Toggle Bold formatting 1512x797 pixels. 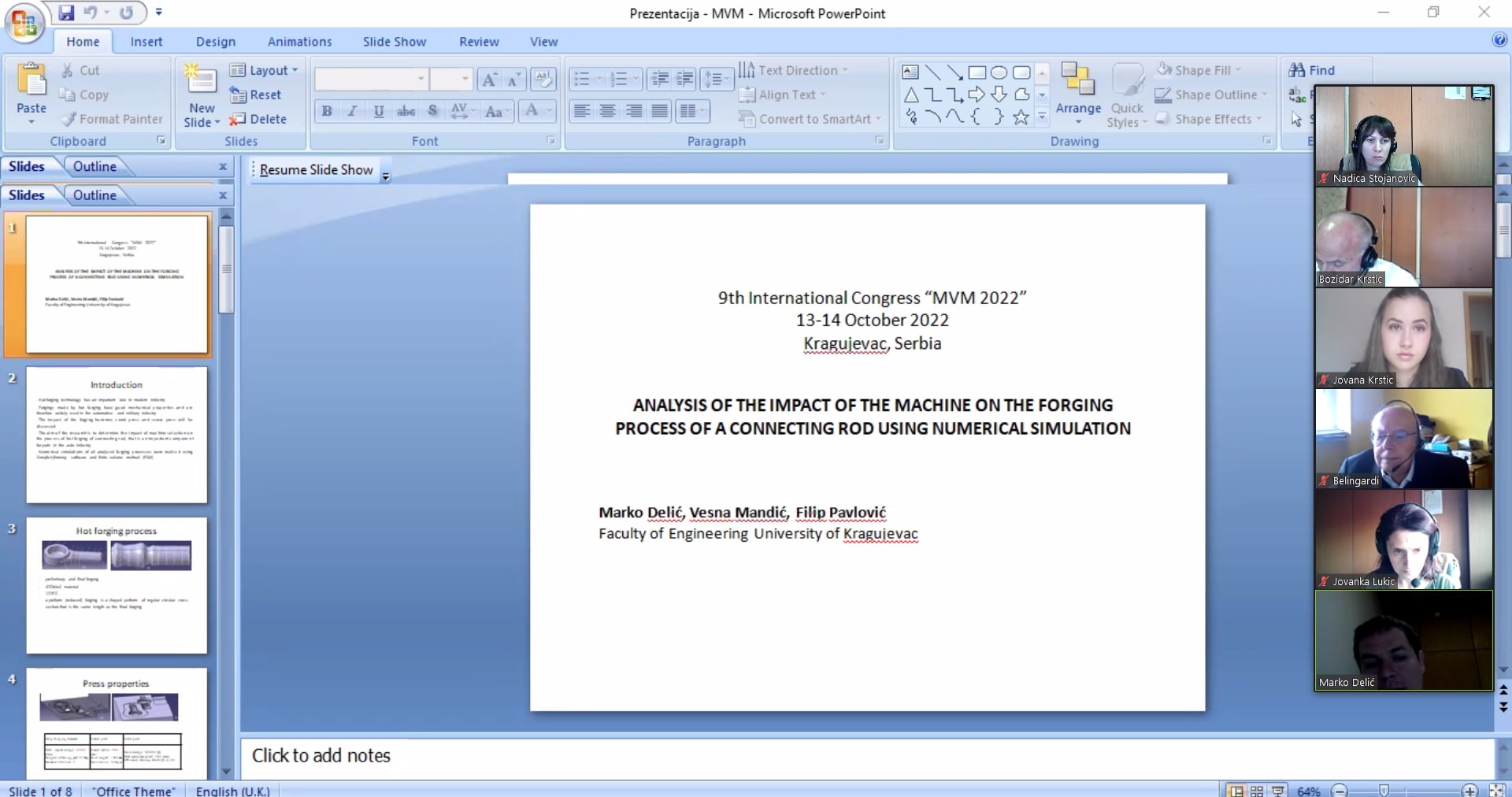327,111
